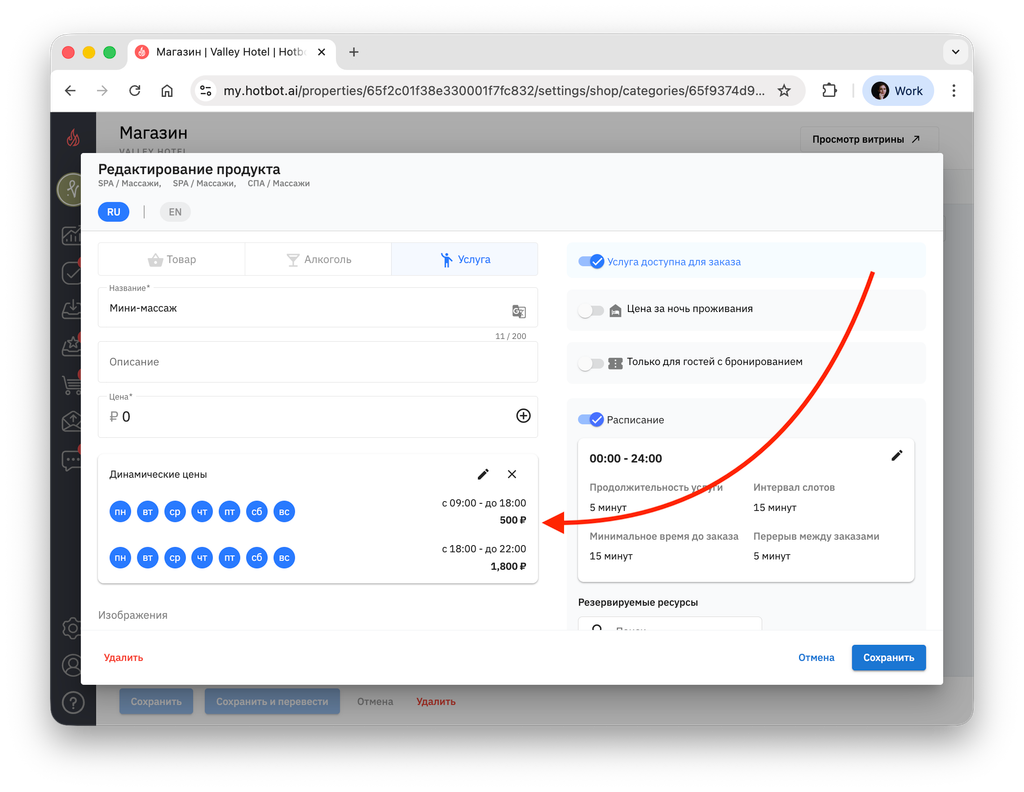Click Резервируемые ресурсы heading
The image size is (1024, 792).
[x=638, y=602]
